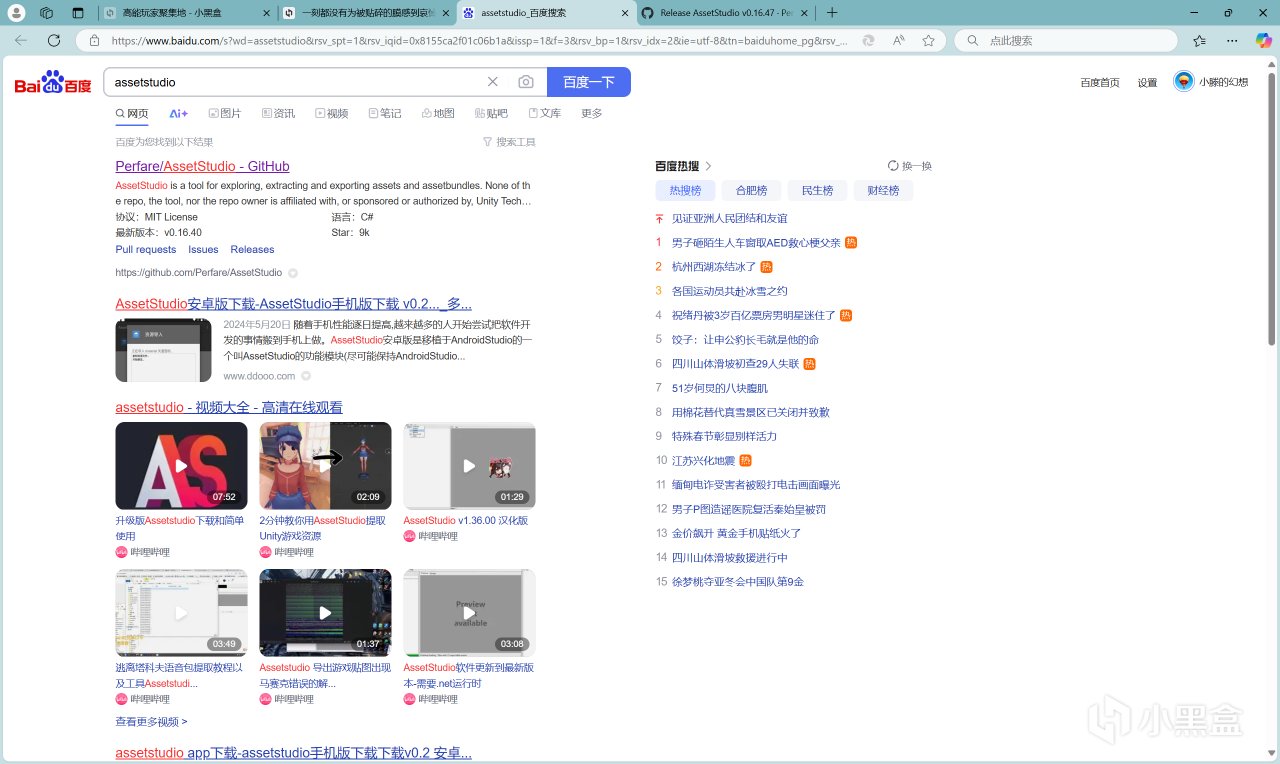
Task: Add this page to favorites star
Action: click(x=928, y=41)
